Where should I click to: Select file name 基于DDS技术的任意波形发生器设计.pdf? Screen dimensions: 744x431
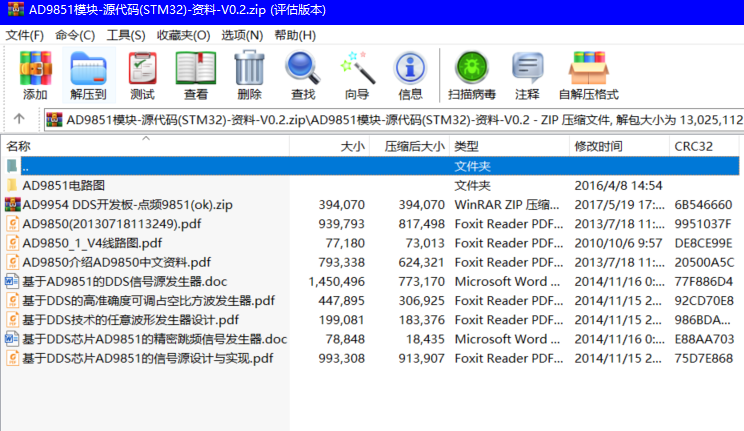coord(130,320)
